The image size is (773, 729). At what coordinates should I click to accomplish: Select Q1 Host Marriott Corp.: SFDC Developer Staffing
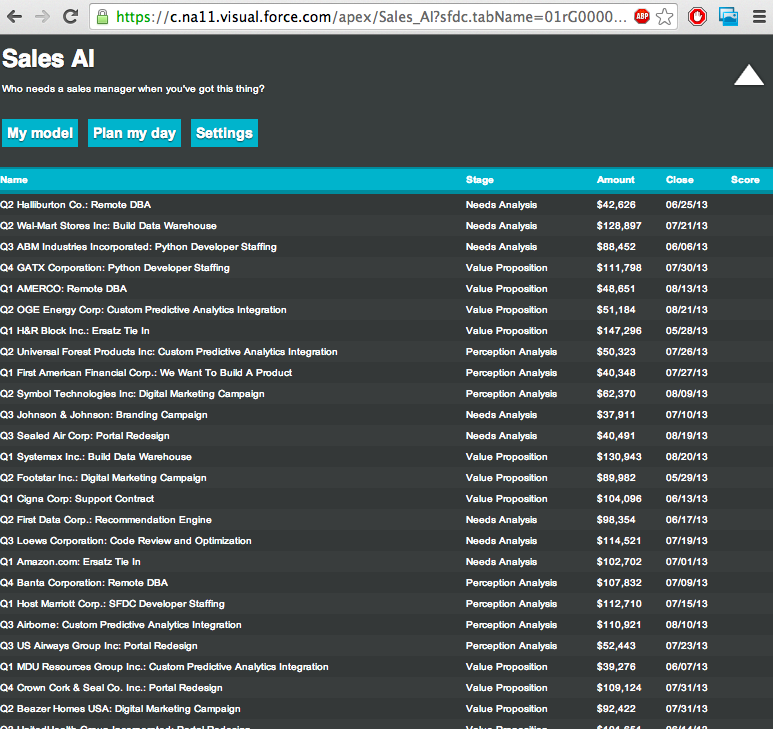(112, 604)
